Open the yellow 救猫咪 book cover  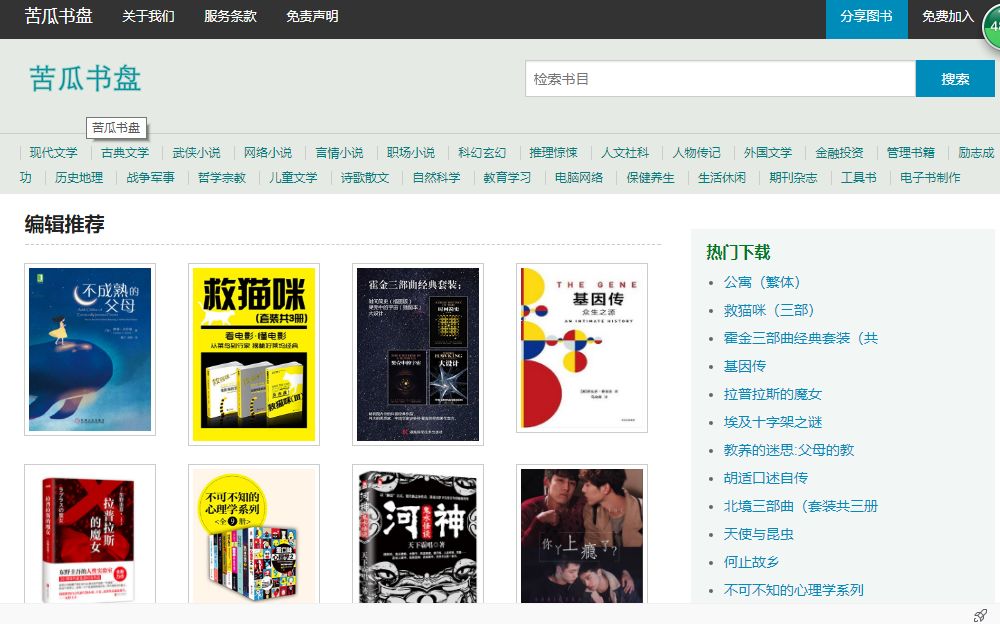[254, 354]
